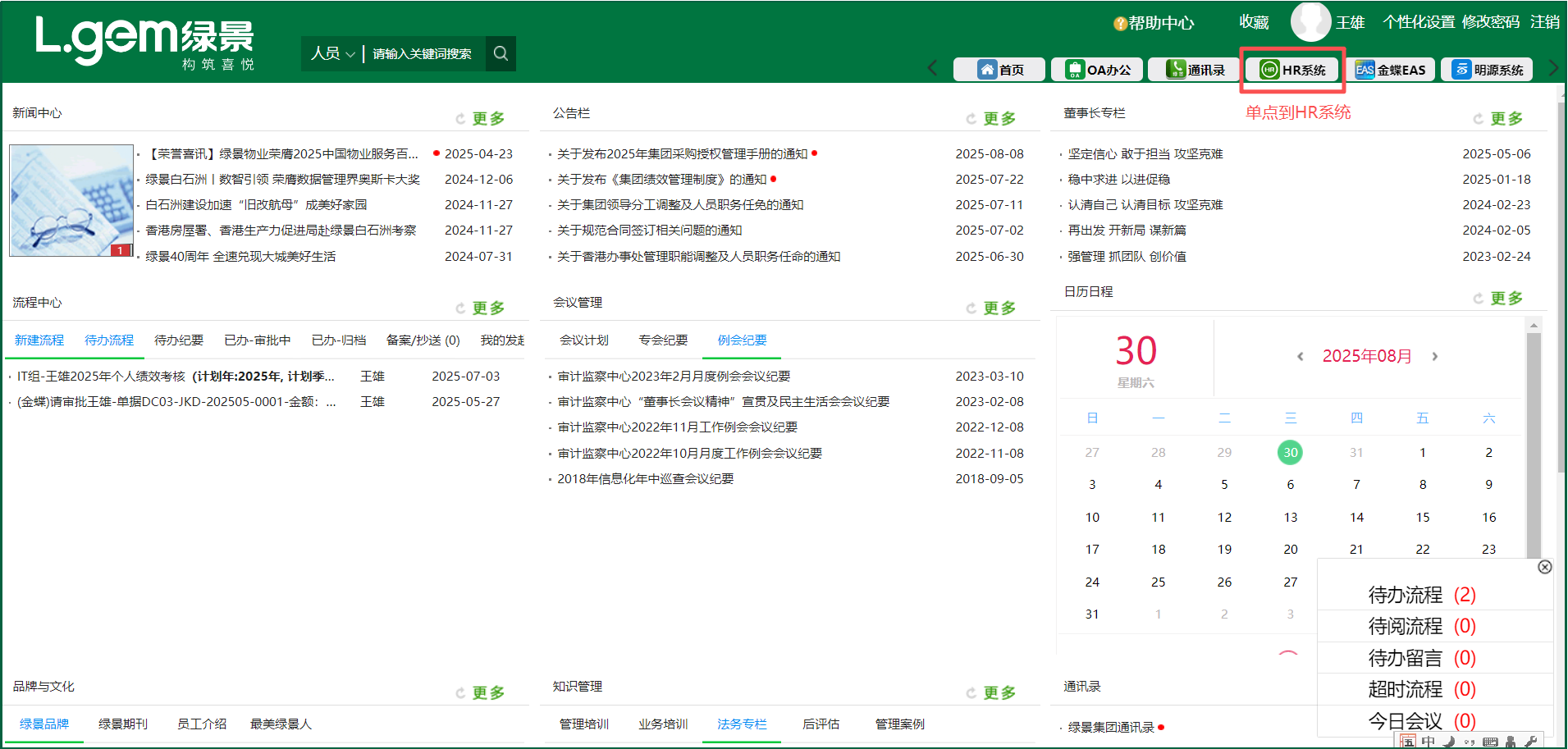Click the 注销 logout link

point(1543,23)
